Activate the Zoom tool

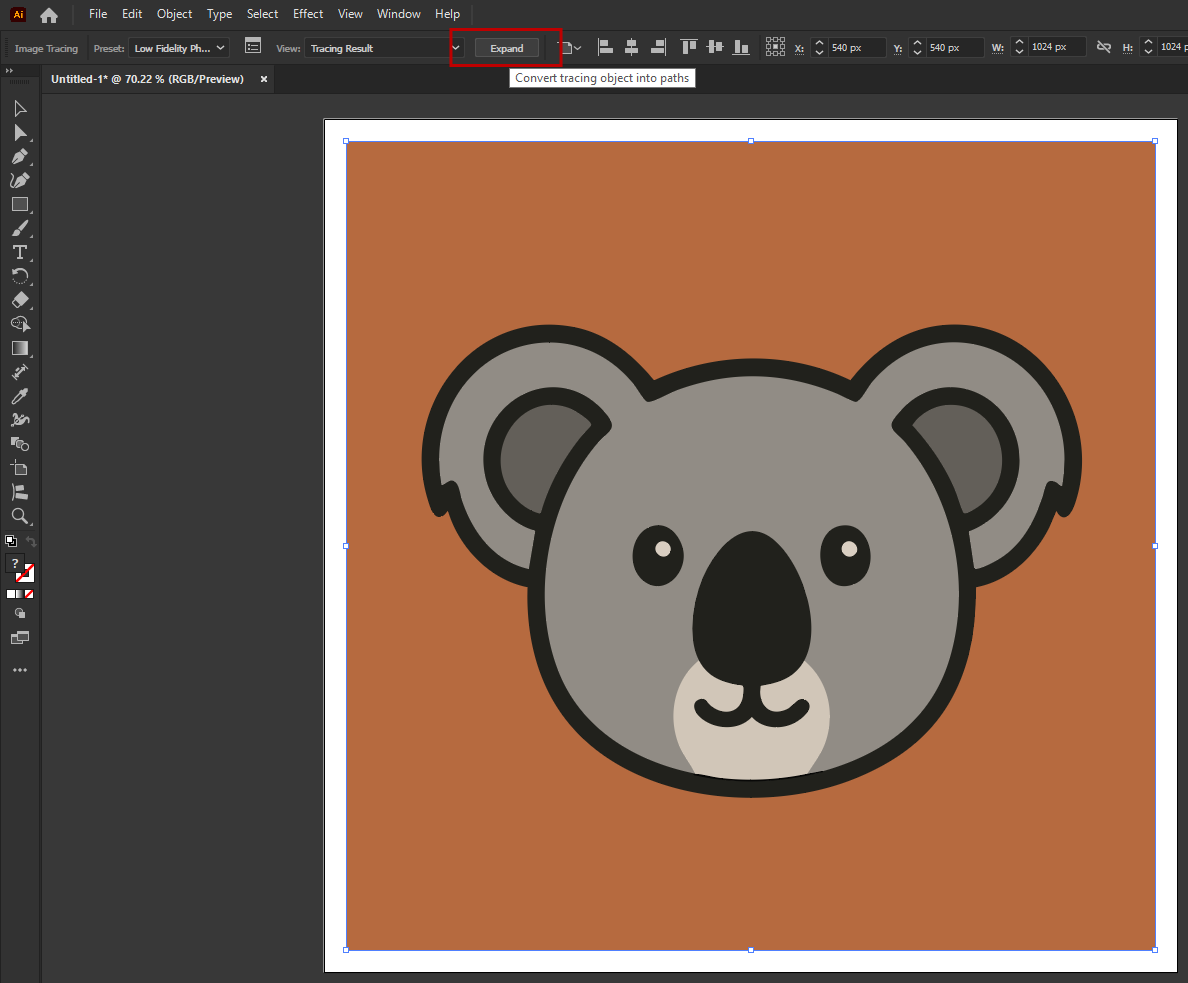[x=19, y=516]
